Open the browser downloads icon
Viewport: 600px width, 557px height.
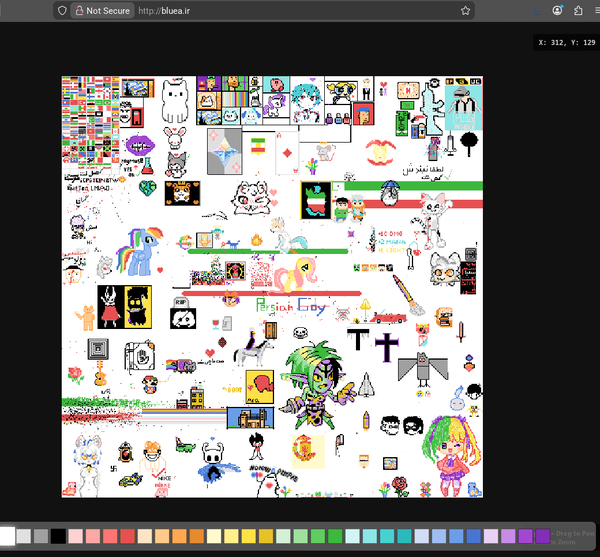536,11
